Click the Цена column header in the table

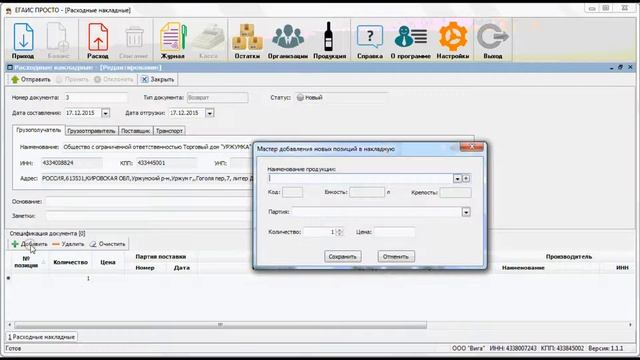(x=108, y=262)
